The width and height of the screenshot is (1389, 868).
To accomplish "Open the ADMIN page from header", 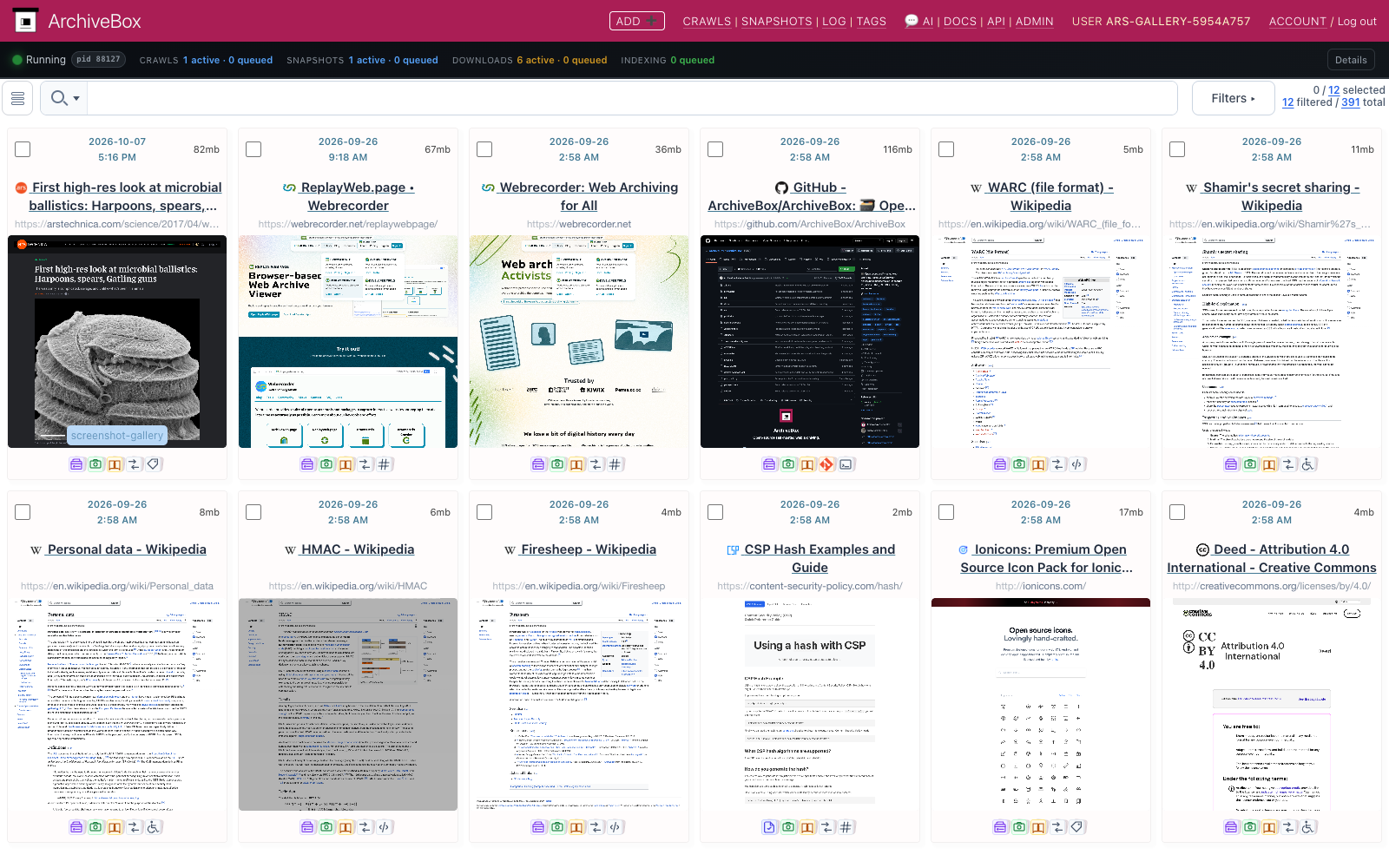I will pyautogui.click(x=1034, y=22).
